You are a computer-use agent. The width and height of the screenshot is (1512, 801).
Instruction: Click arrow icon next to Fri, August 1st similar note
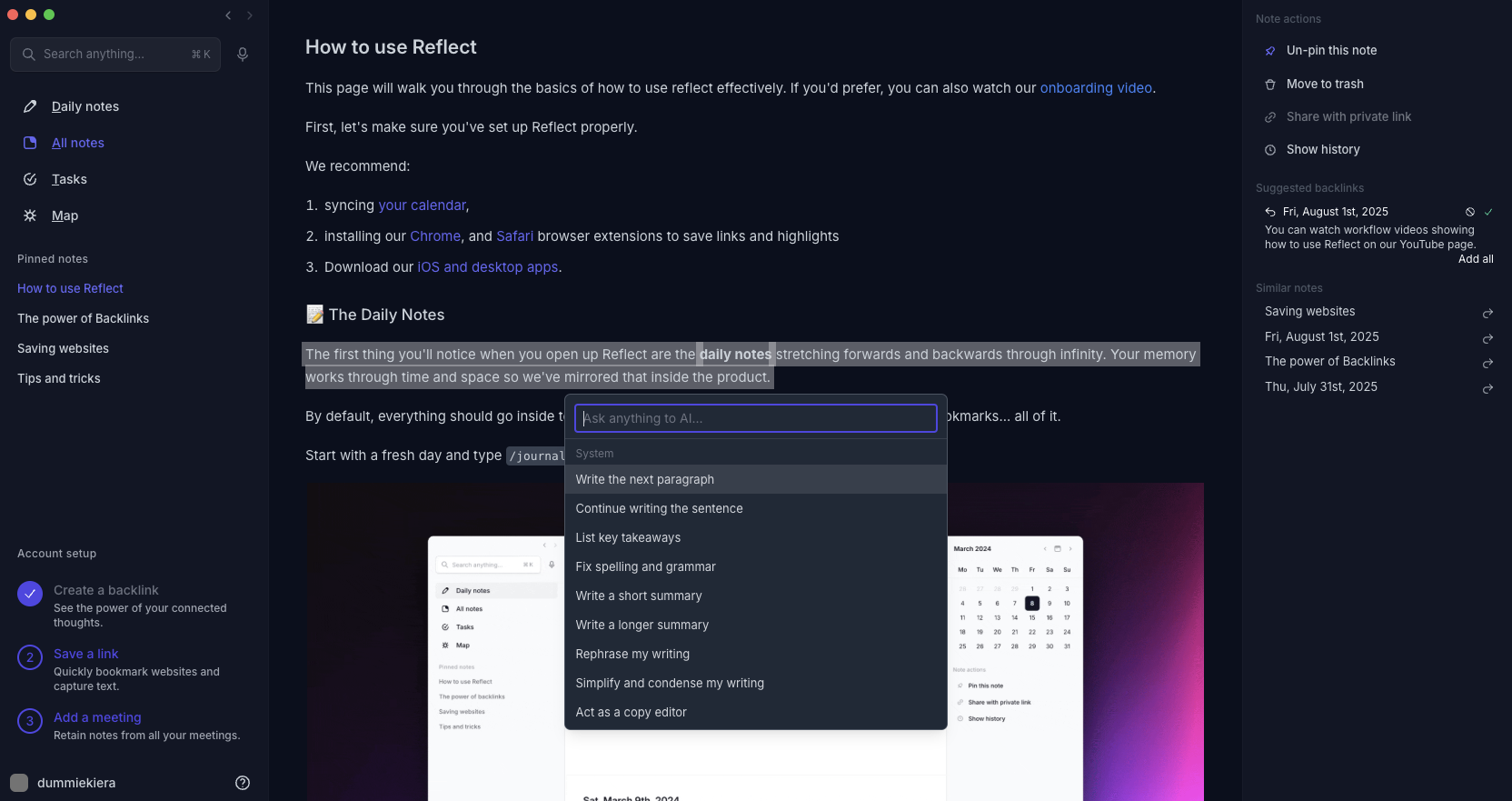(1487, 338)
